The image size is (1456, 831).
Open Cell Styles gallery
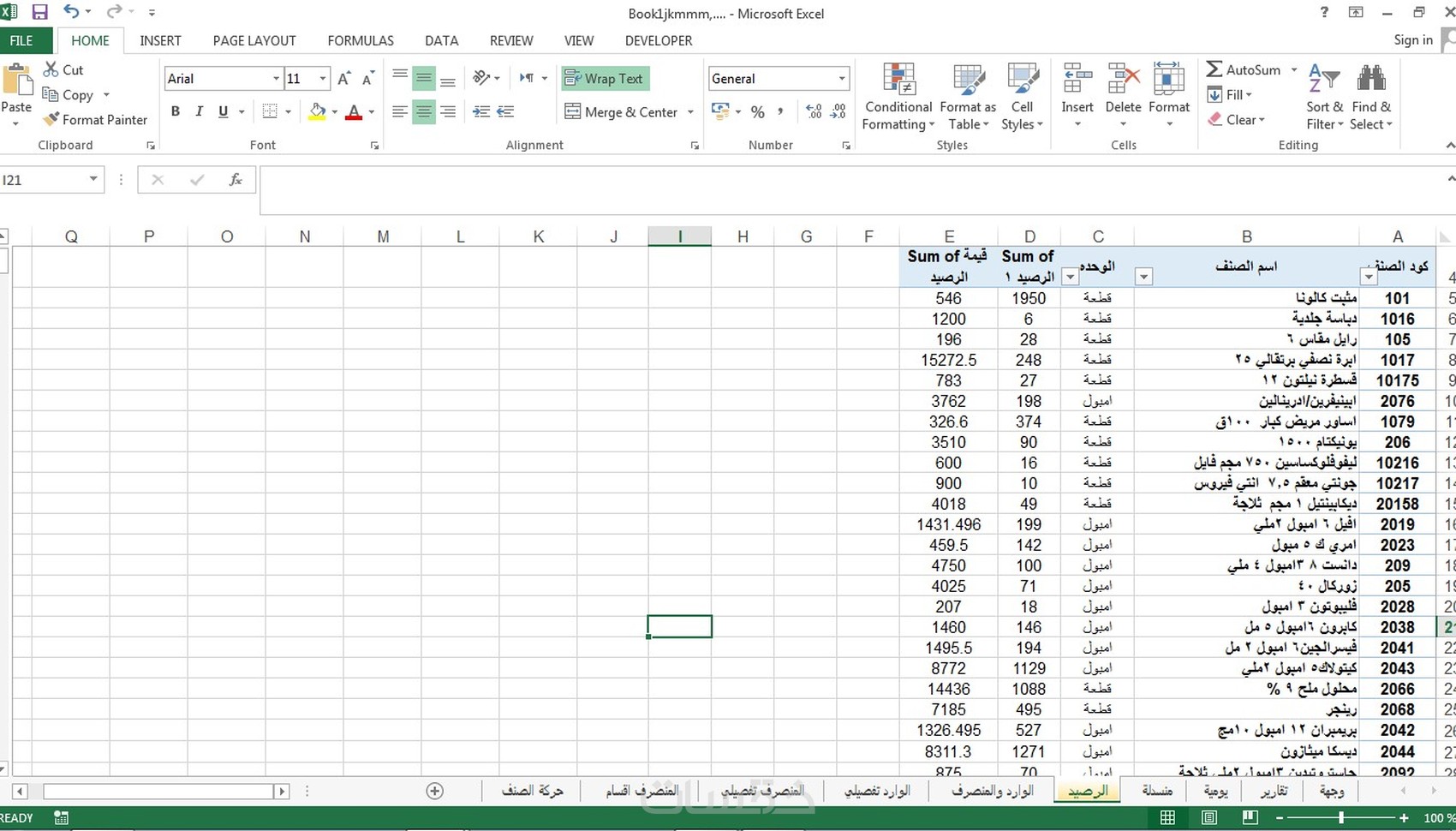(x=1022, y=97)
